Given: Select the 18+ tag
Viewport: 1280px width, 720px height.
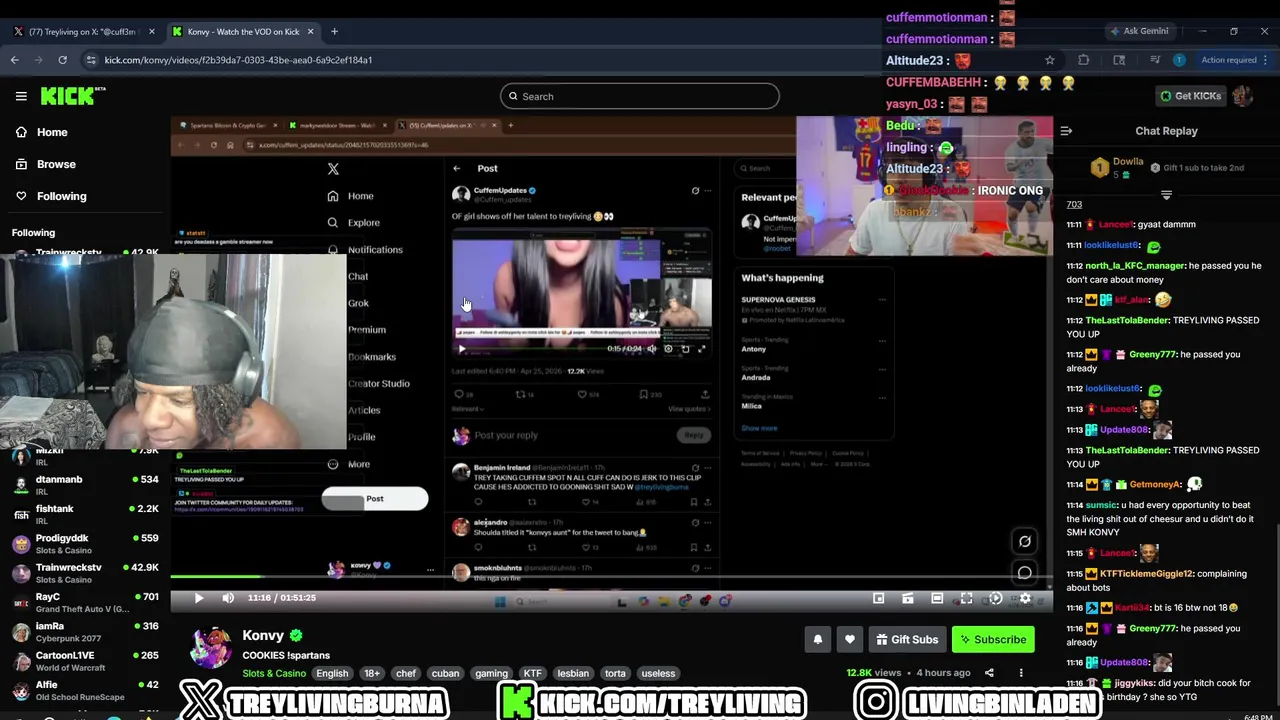Looking at the screenshot, I should click(372, 673).
